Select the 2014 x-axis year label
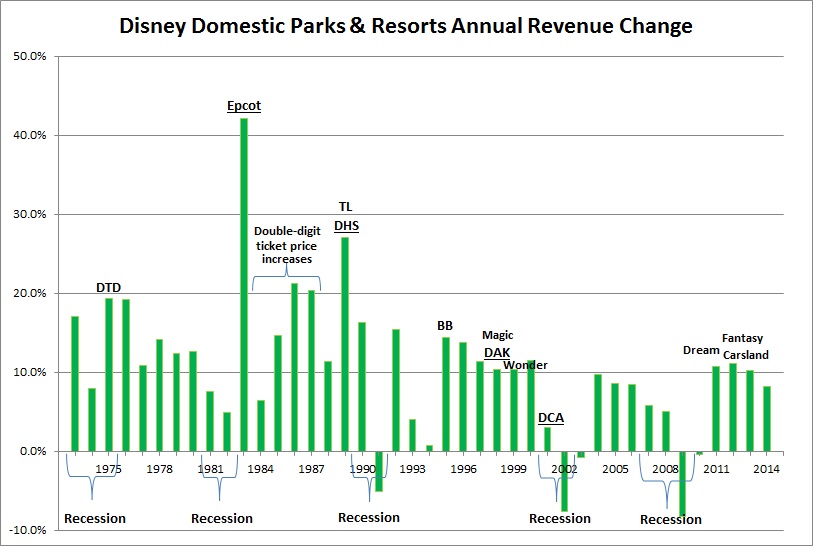The width and height of the screenshot is (813, 546). click(767, 469)
